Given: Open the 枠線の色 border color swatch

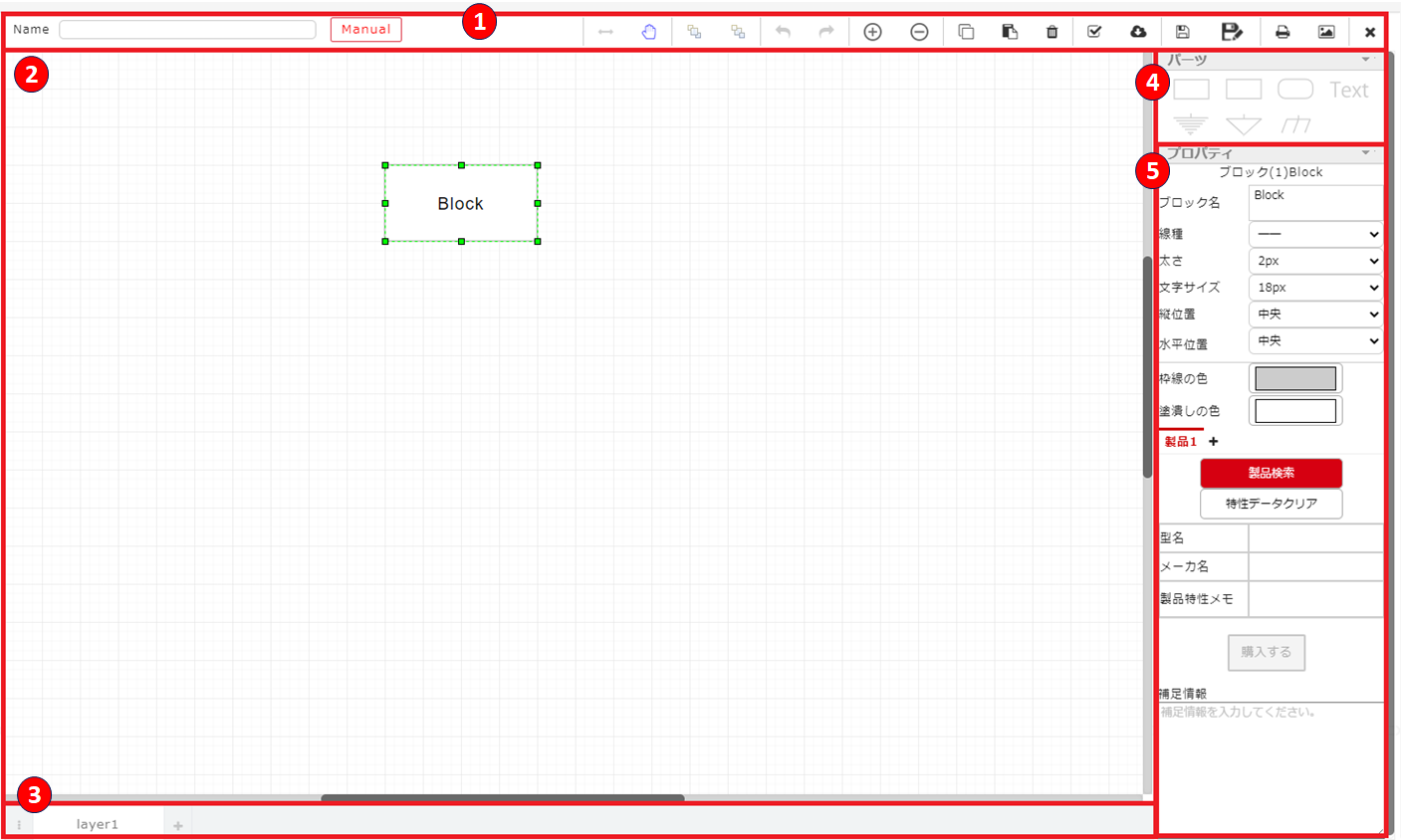Looking at the screenshot, I should click(1295, 378).
